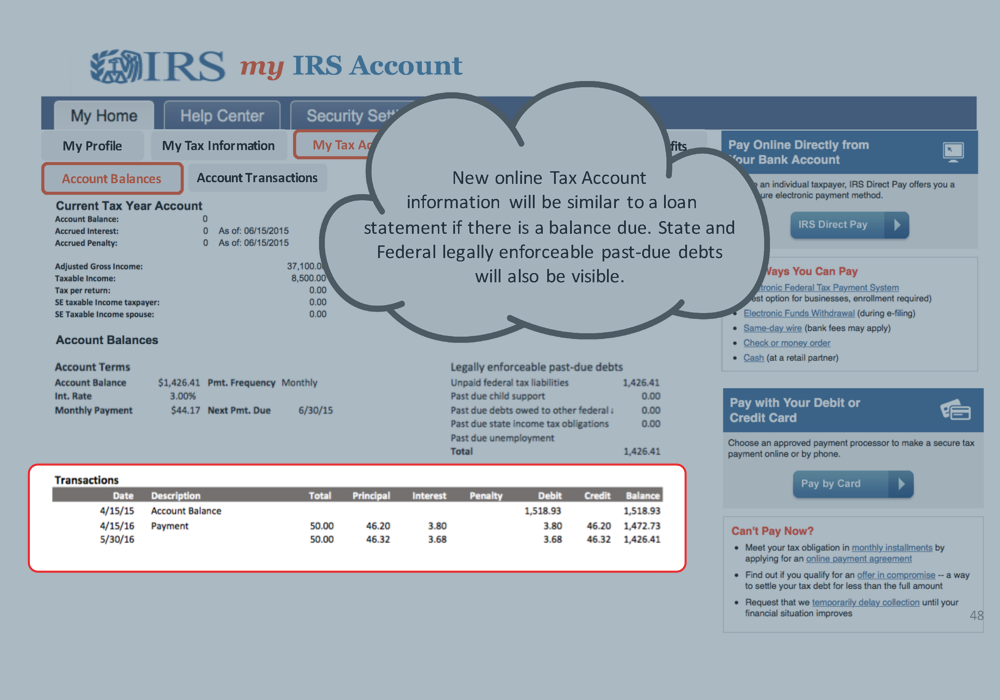This screenshot has width=1000, height=700.
Task: Open the Cash payment link
Action: [753, 358]
